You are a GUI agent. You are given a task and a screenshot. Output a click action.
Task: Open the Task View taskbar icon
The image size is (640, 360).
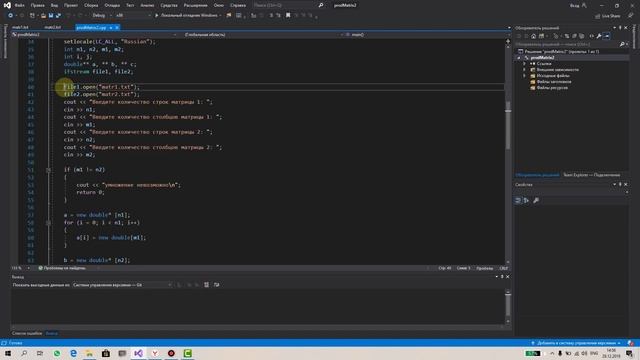[40, 353]
